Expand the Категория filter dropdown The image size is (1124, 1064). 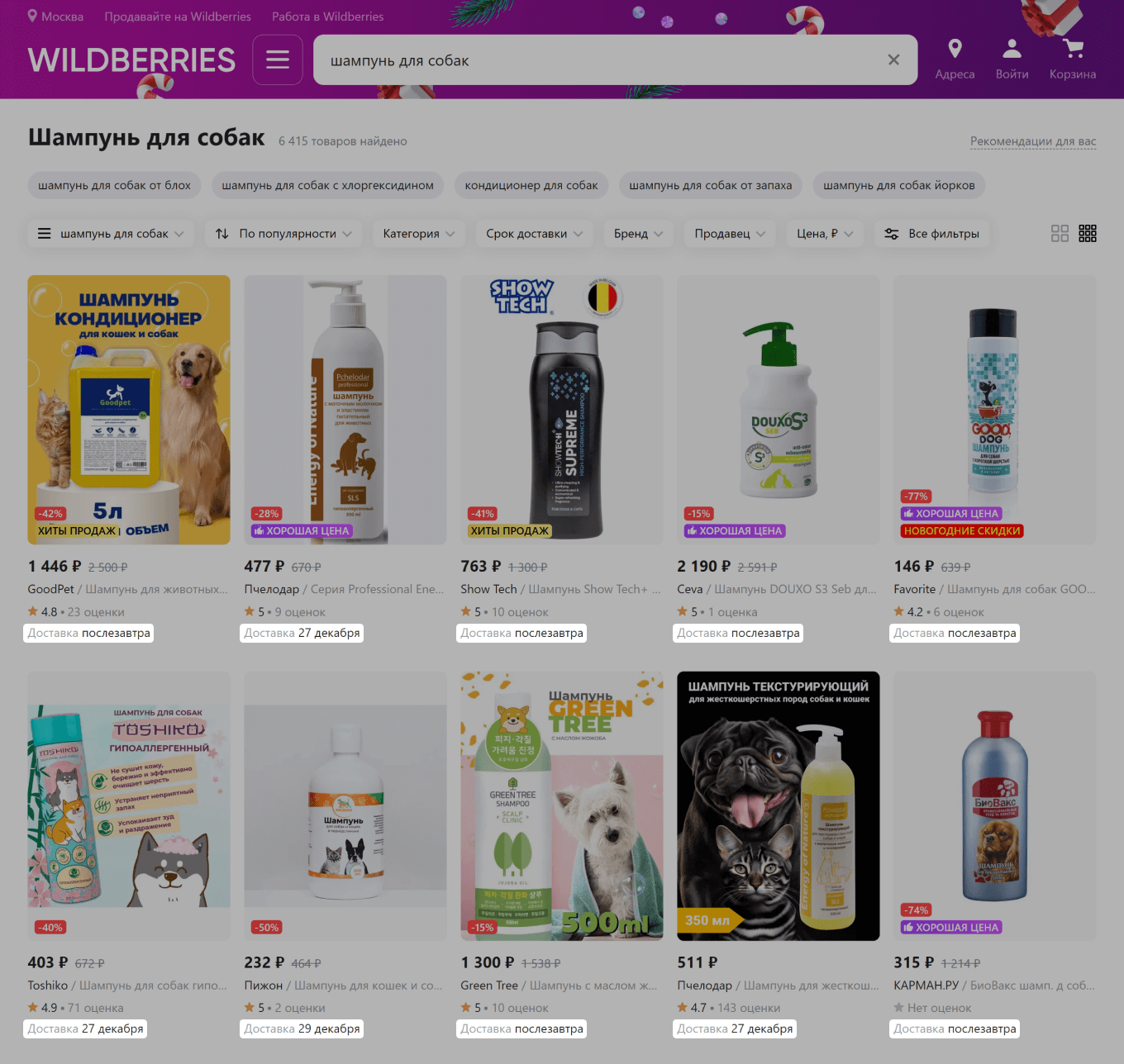419,234
